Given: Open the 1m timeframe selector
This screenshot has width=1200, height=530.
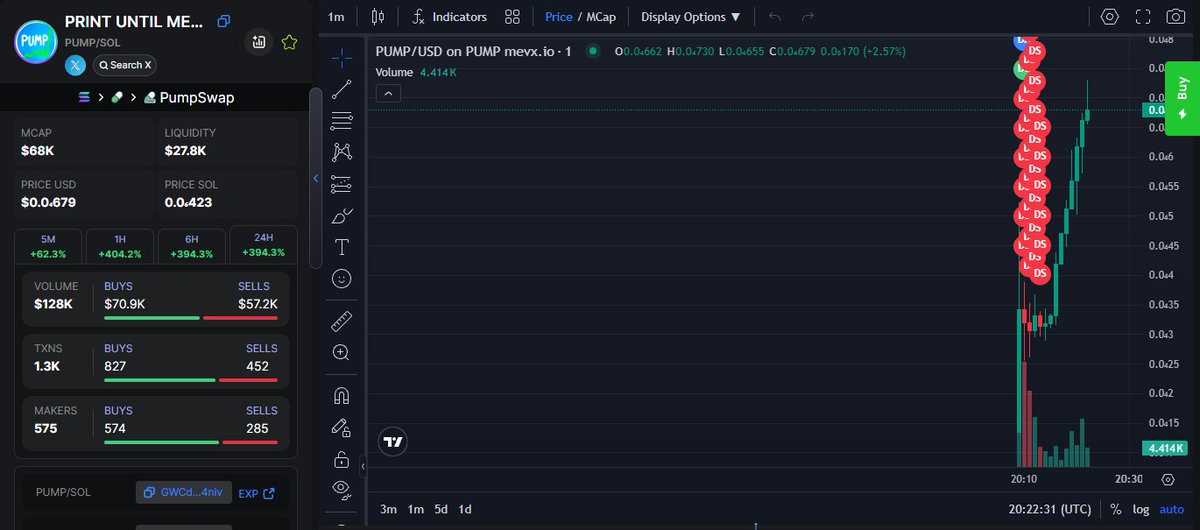Looking at the screenshot, I should (x=336, y=17).
